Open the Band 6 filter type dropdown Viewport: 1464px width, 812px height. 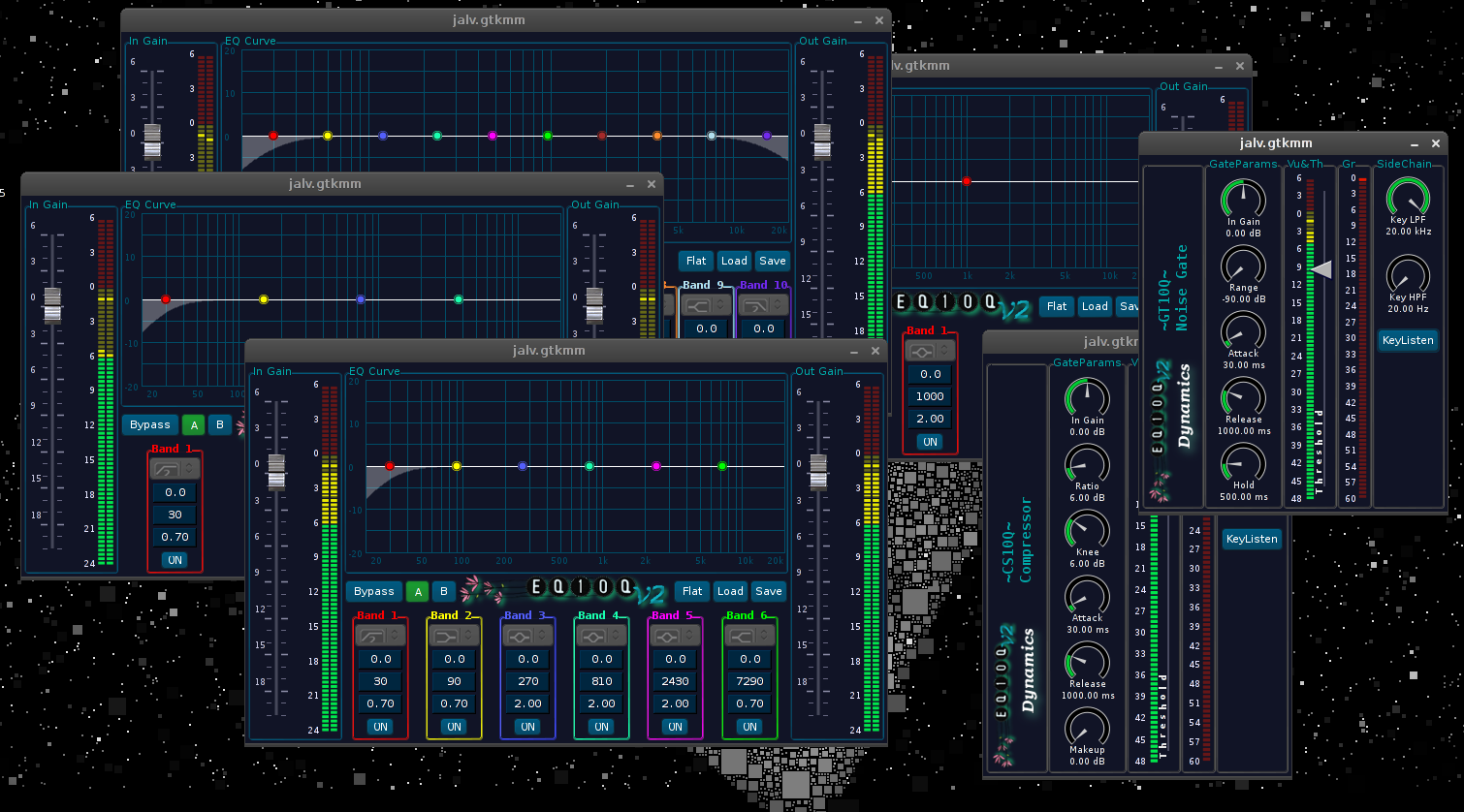coord(749,636)
